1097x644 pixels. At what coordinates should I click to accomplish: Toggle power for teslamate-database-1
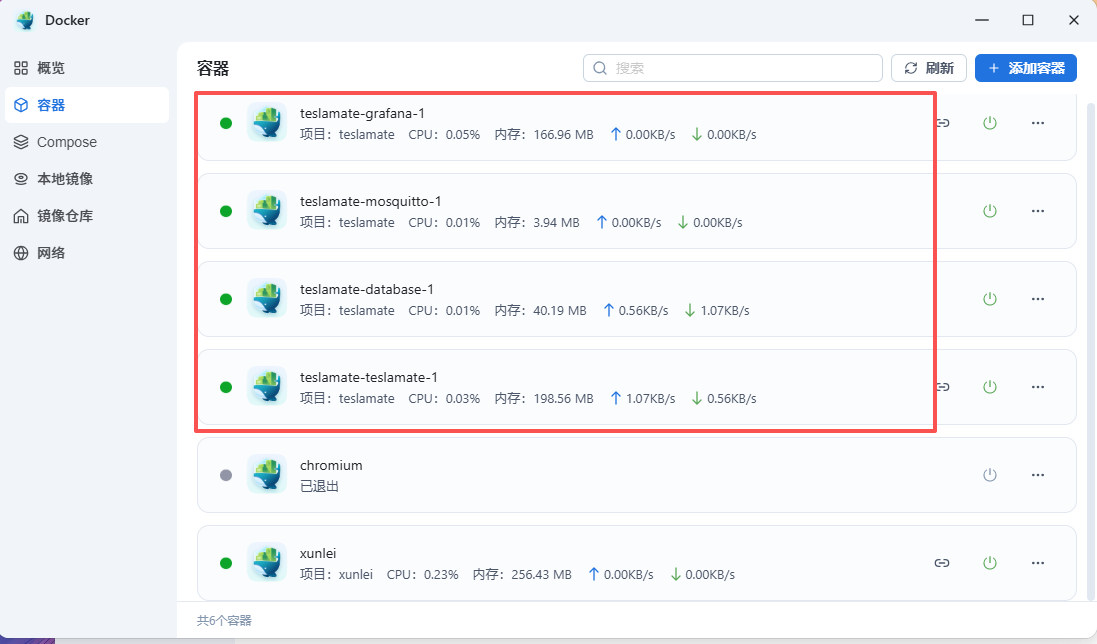pyautogui.click(x=989, y=299)
